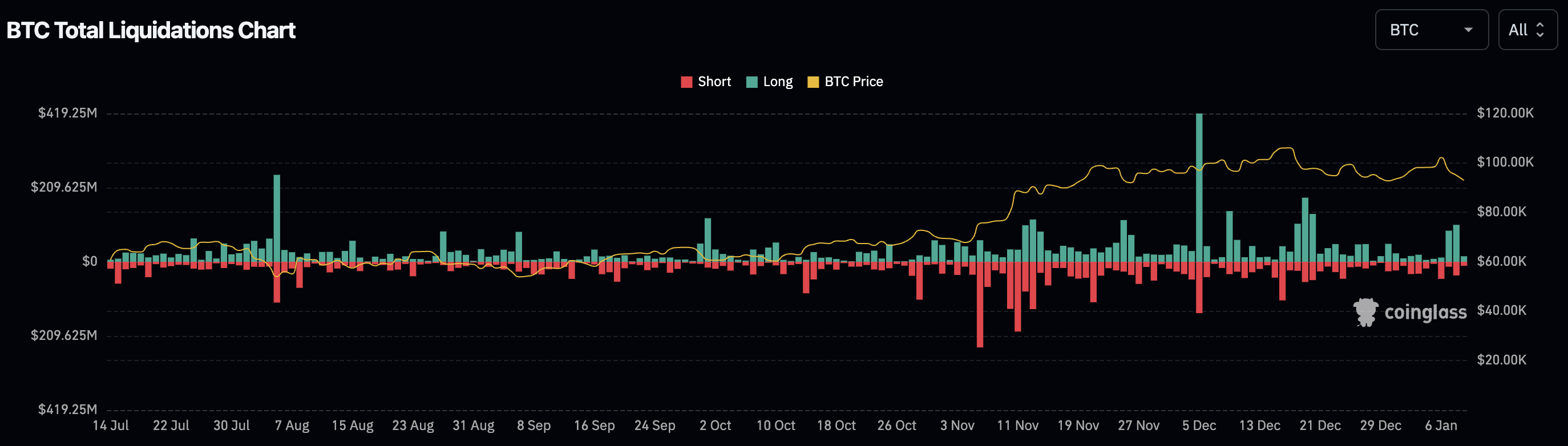Toggle the Long series in legend

[777, 82]
